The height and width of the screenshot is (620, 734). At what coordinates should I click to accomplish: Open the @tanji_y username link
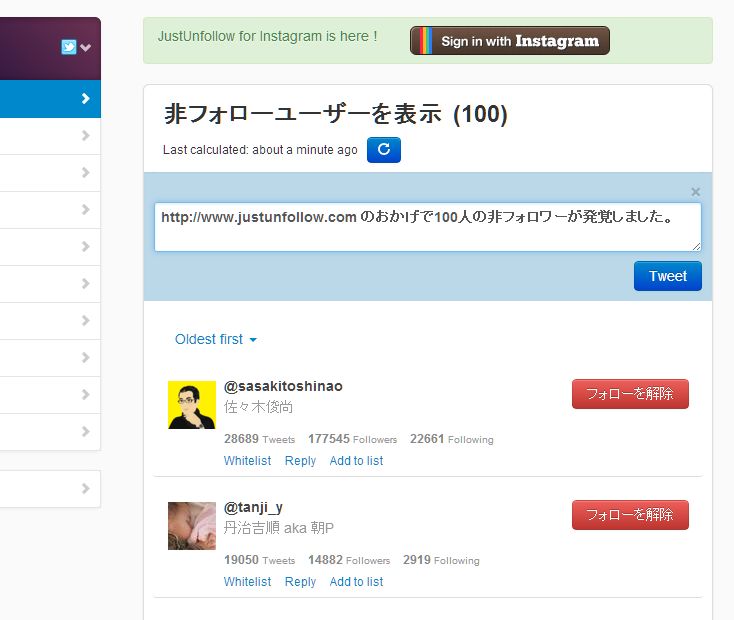click(x=253, y=508)
